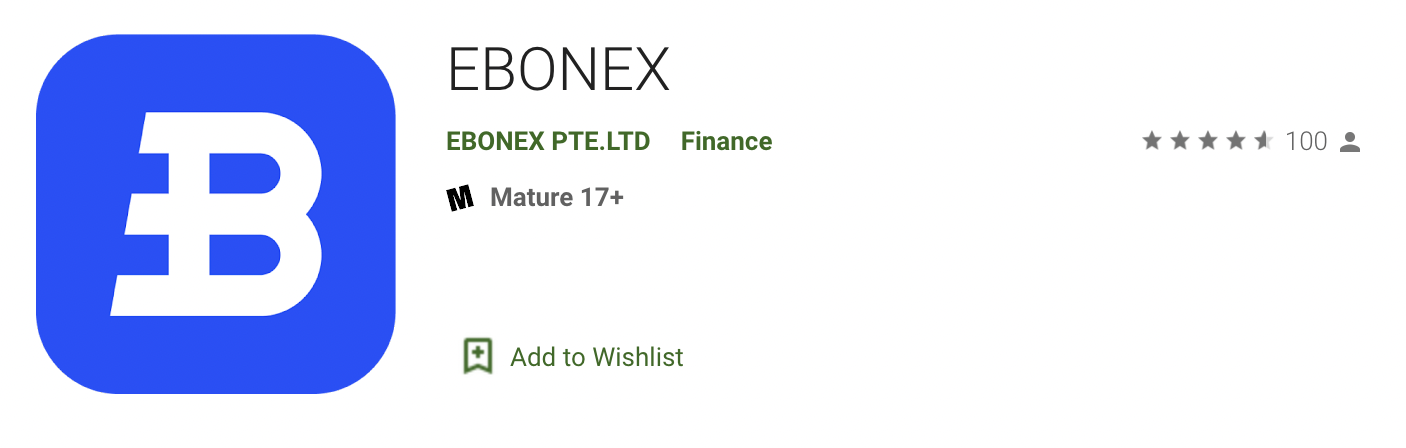The image size is (1406, 448).
Task: Click the Add to Wishlist text
Action: pos(597,357)
